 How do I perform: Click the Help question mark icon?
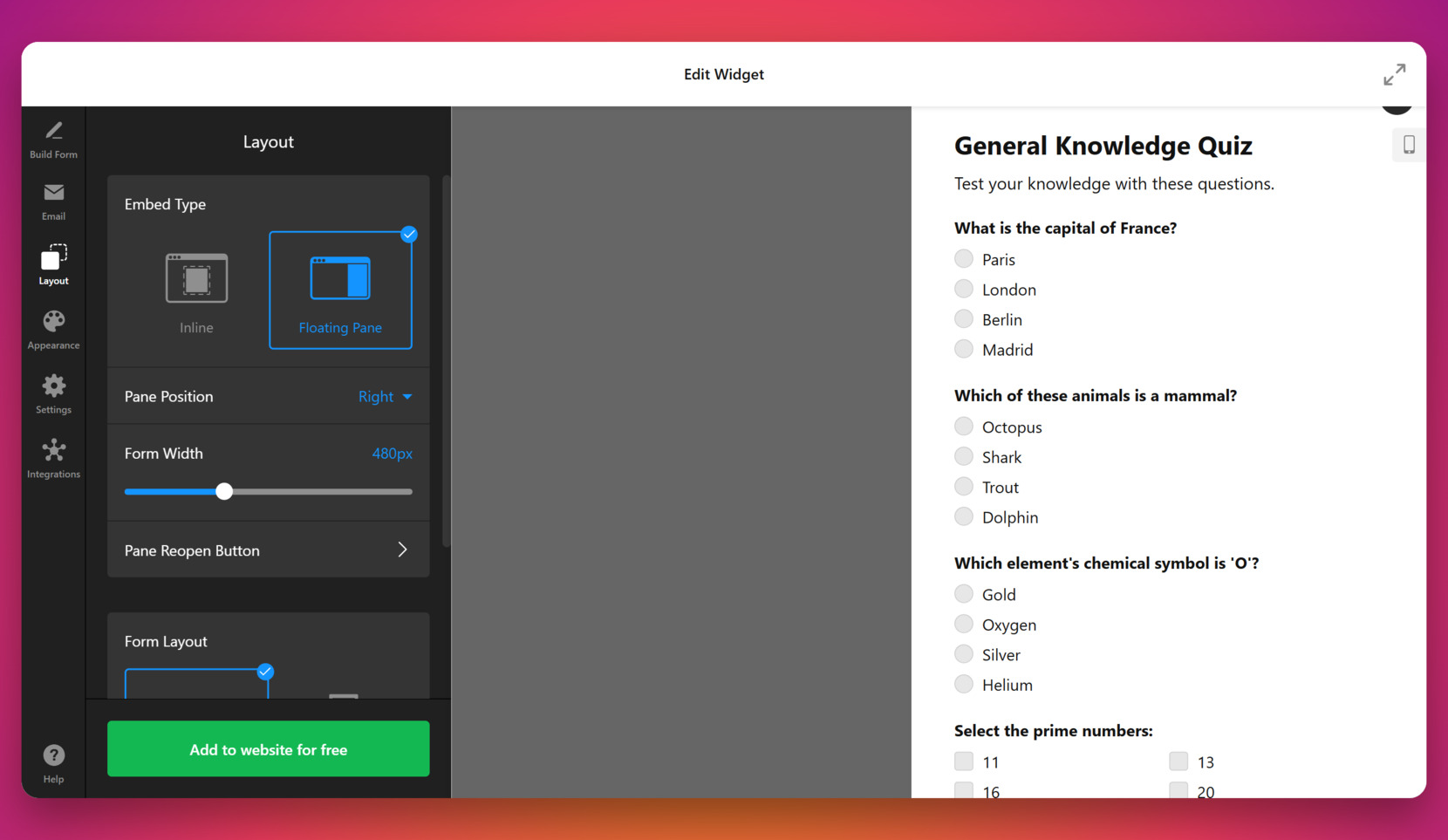point(53,755)
